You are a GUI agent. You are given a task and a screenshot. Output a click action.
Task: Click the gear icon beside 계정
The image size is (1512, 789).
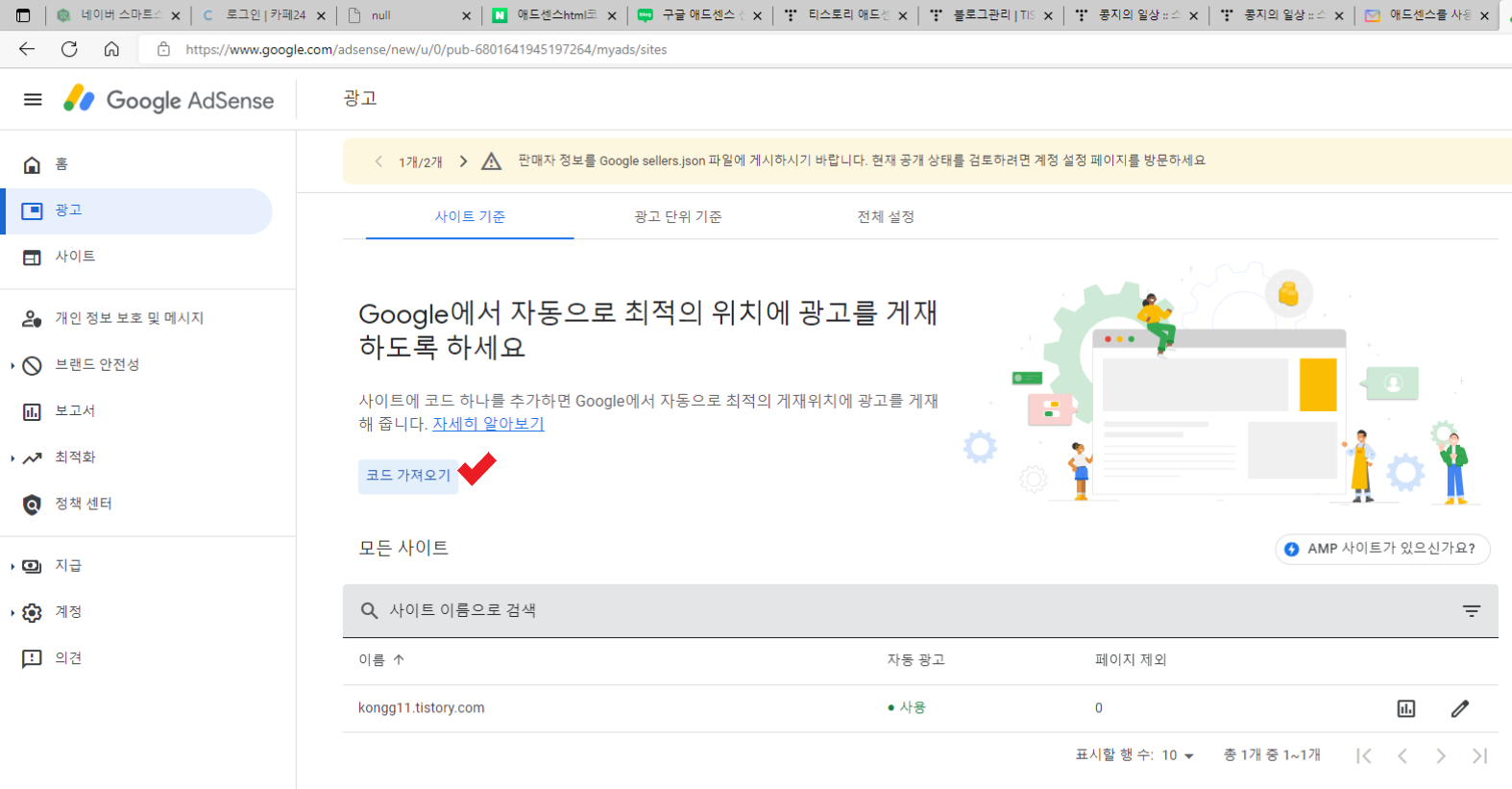coord(32,612)
